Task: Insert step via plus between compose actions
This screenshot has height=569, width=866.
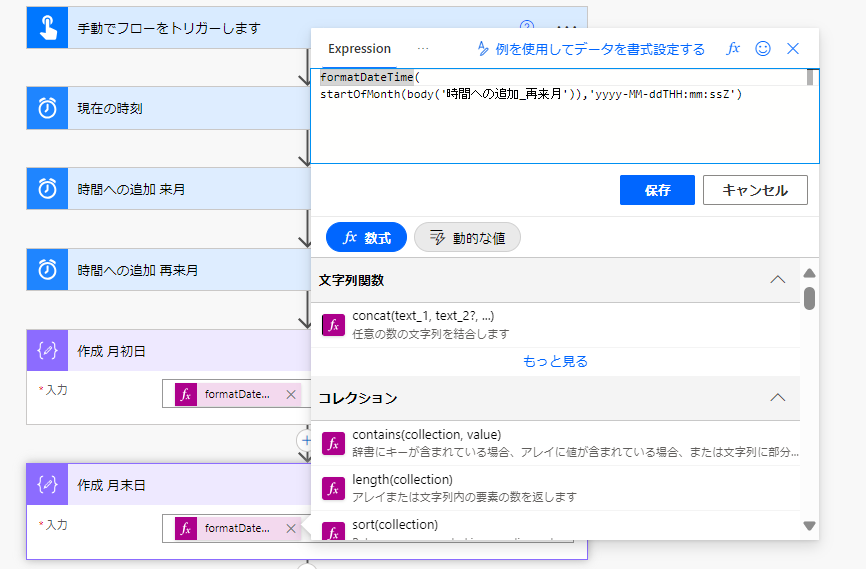Action: 305,440
